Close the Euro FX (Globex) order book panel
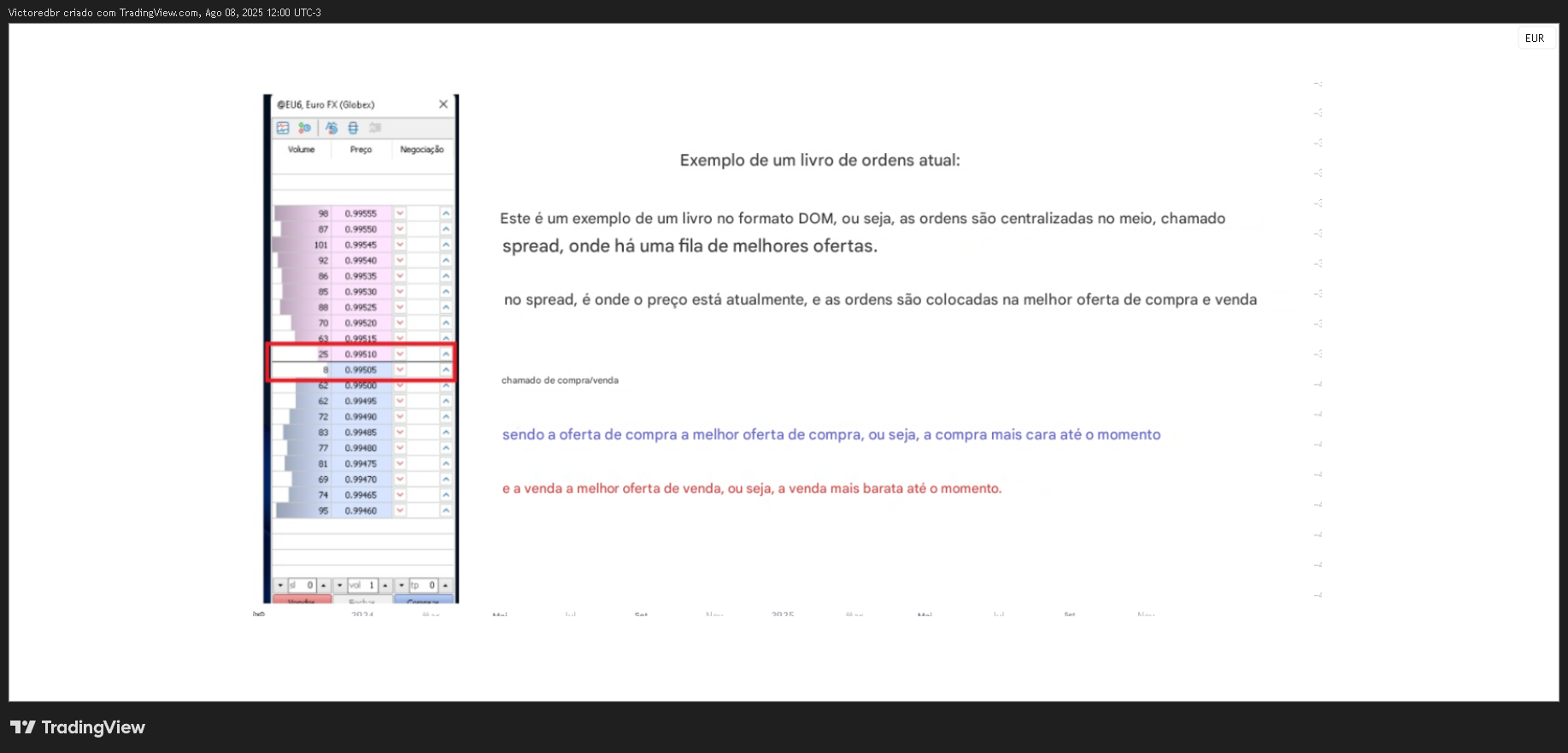The image size is (1568, 753). 443,104
